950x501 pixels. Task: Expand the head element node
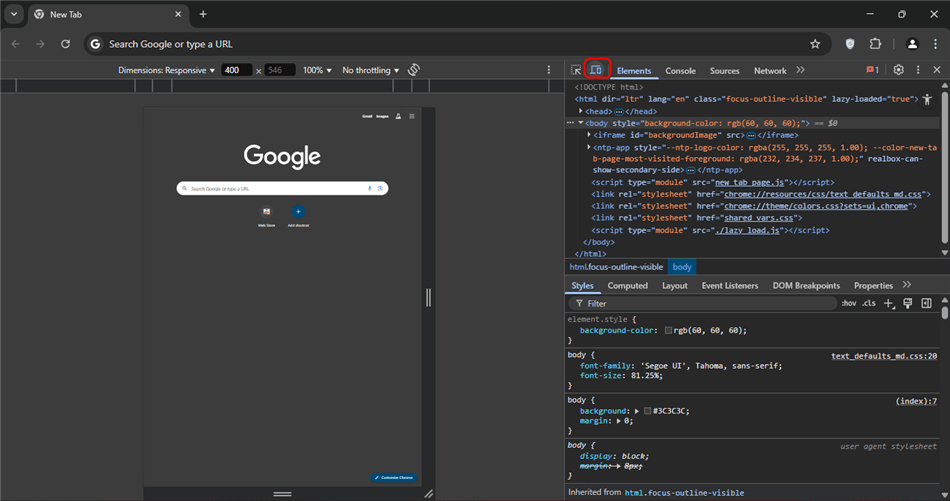coord(581,111)
